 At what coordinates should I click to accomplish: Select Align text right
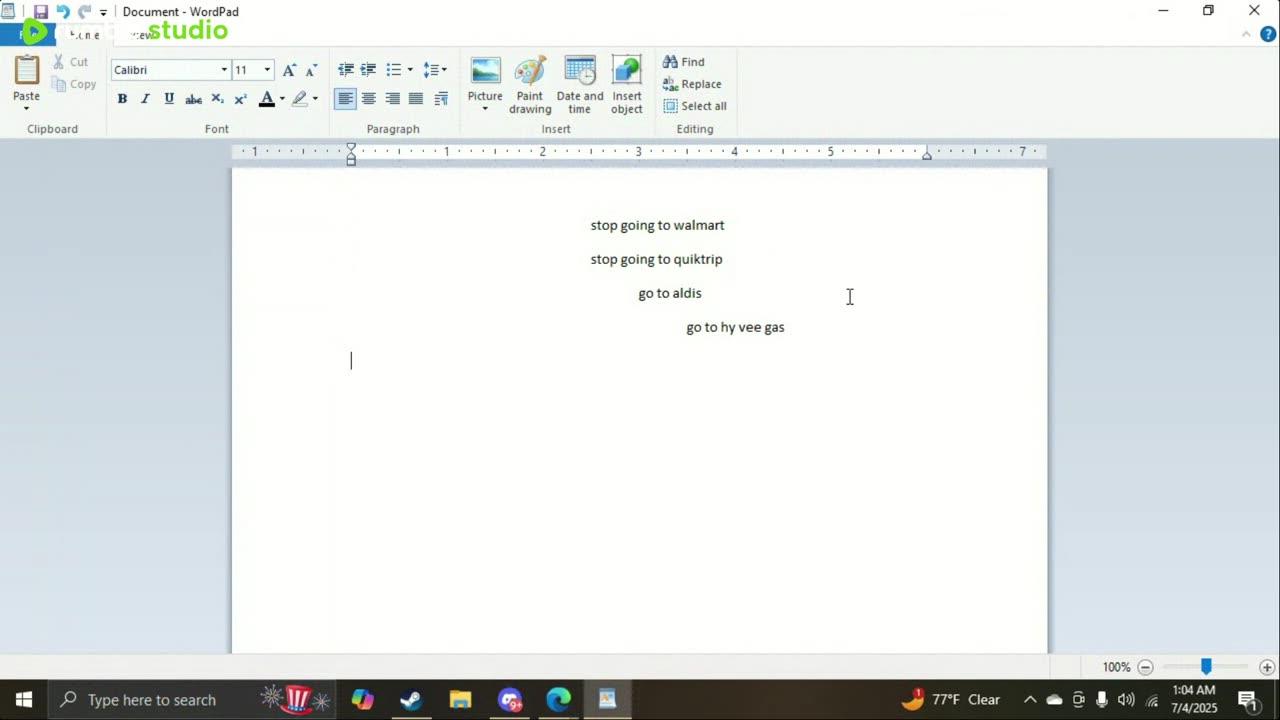point(392,99)
